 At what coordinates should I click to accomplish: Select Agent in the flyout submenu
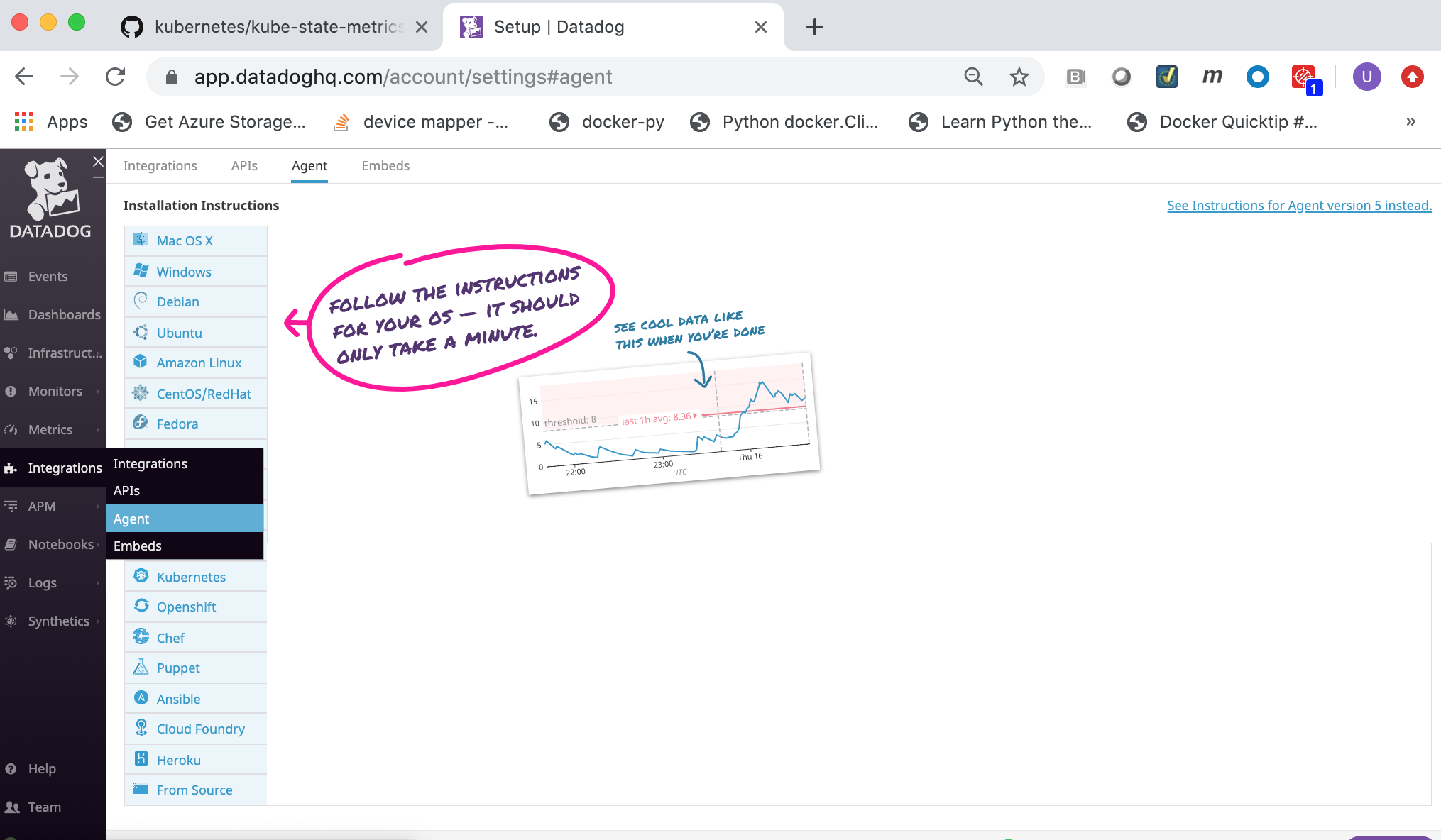[x=185, y=519]
